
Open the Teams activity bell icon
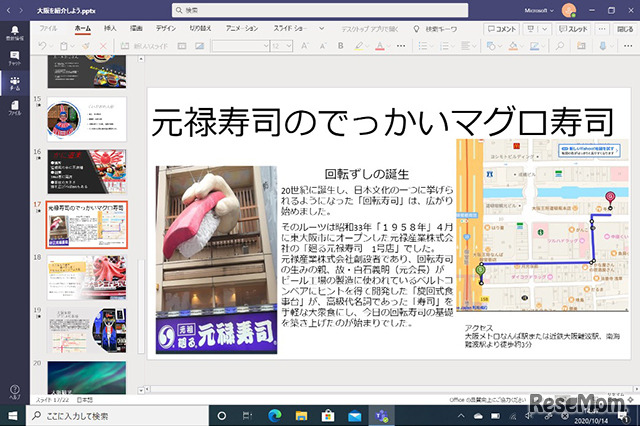coord(15,33)
